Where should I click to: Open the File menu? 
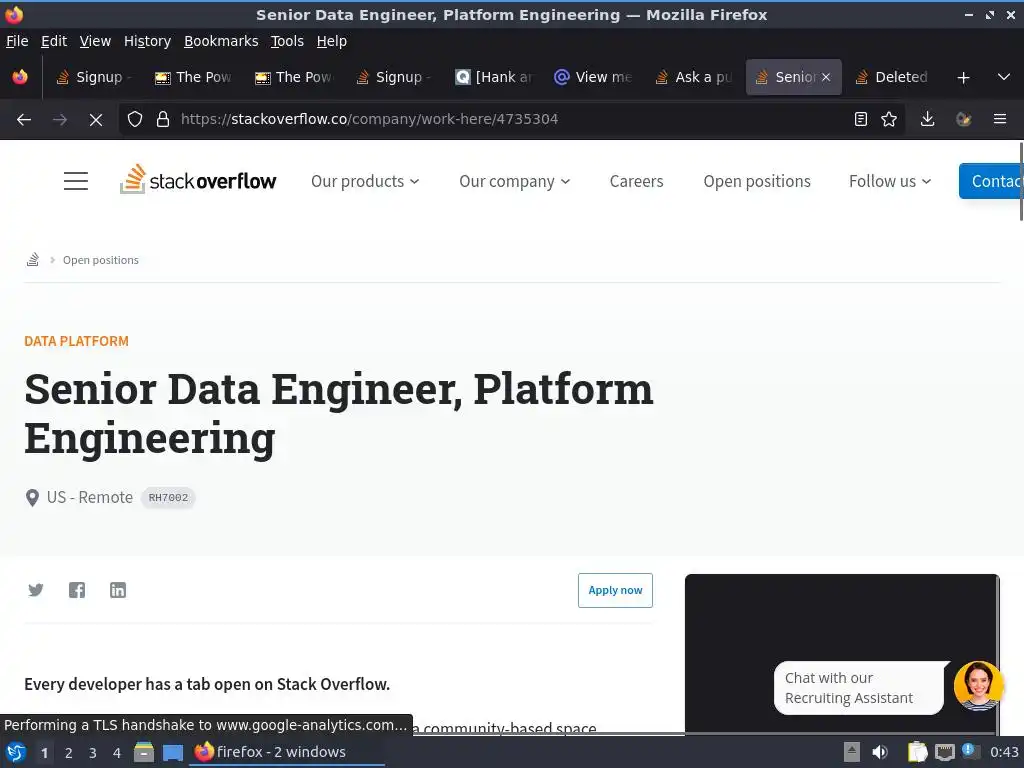pyautogui.click(x=17, y=41)
